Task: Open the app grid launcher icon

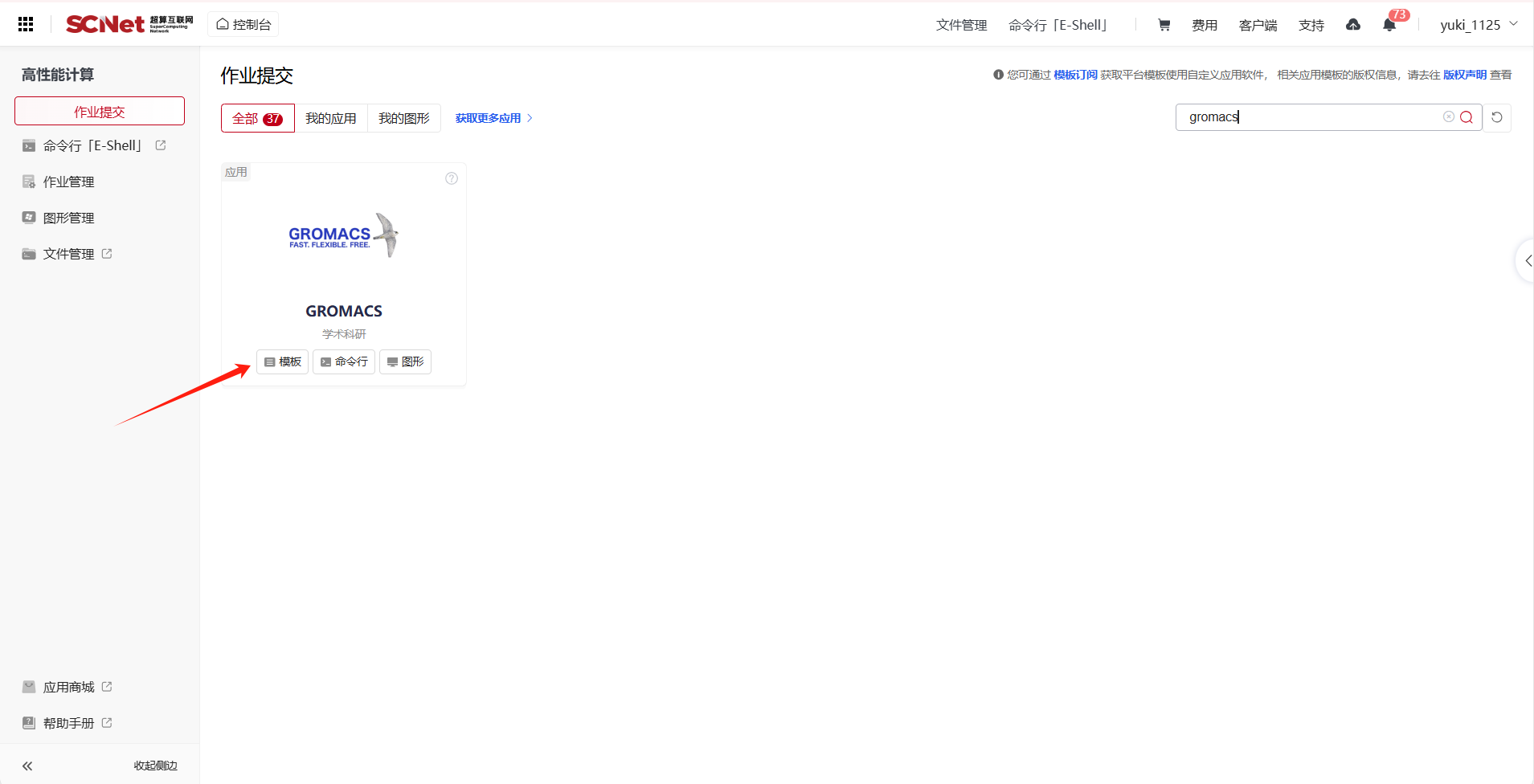Action: point(26,25)
